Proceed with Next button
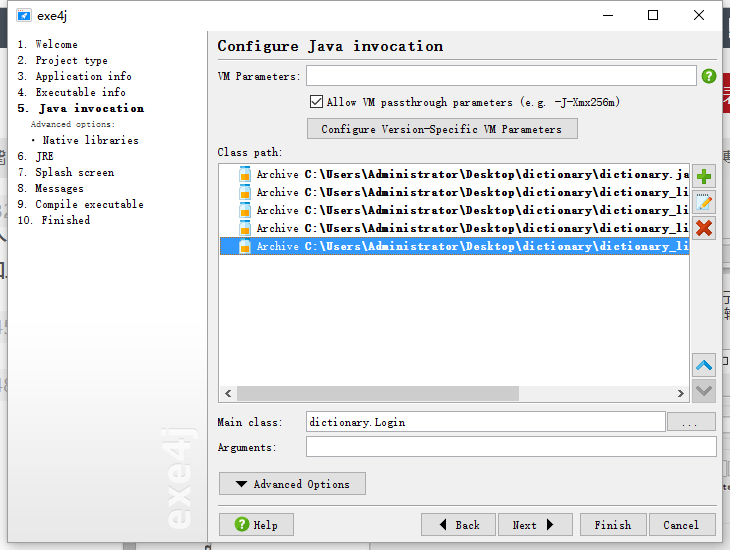This screenshot has height=550, width=730. [535, 525]
